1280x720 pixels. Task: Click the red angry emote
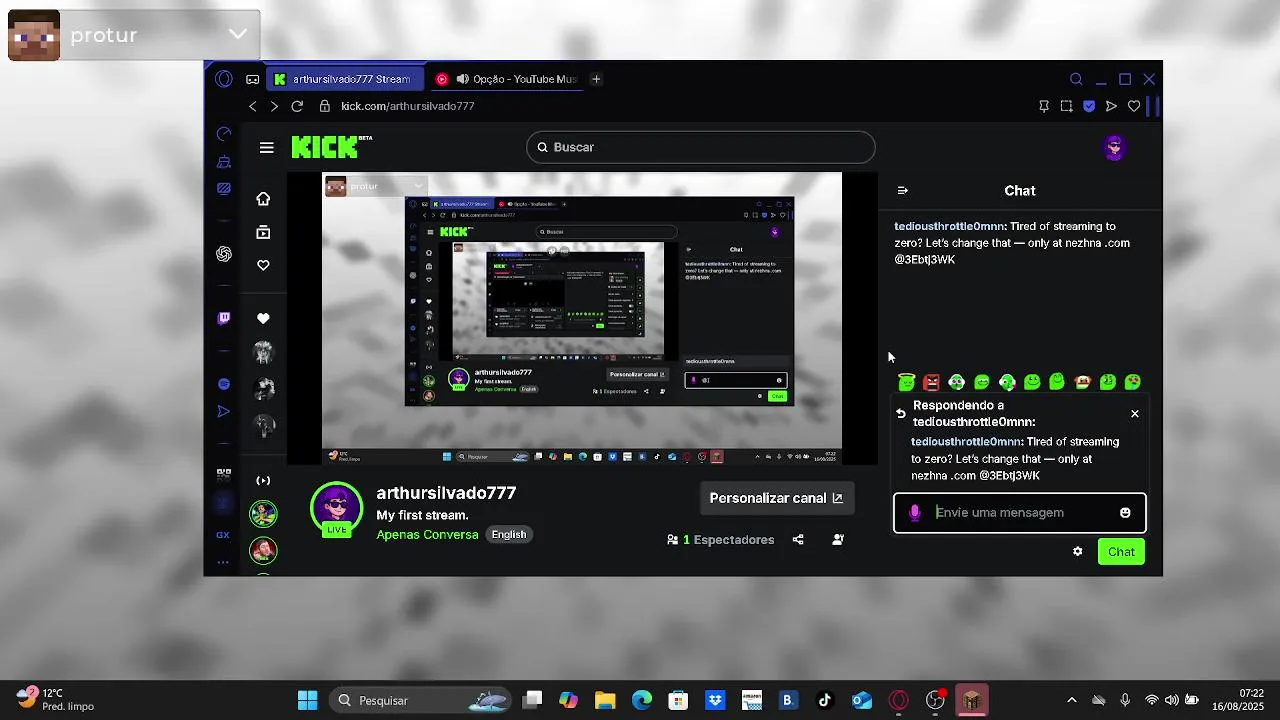[x=932, y=382]
